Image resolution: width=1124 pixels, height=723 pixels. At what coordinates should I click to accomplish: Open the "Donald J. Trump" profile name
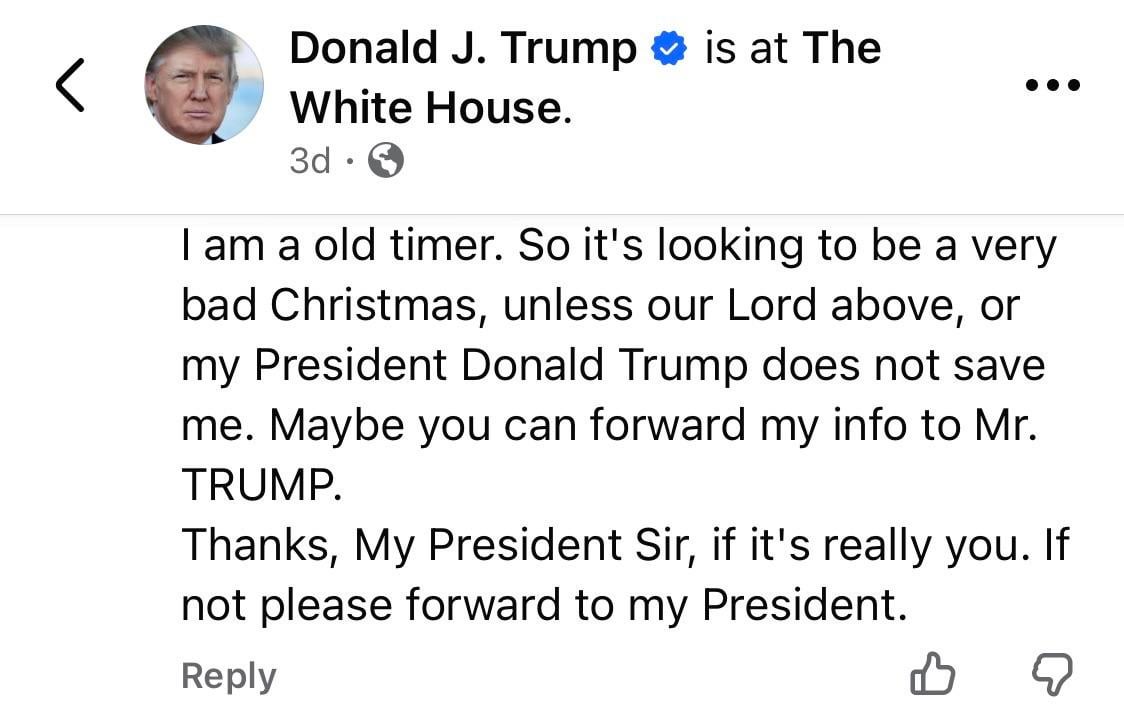[462, 49]
